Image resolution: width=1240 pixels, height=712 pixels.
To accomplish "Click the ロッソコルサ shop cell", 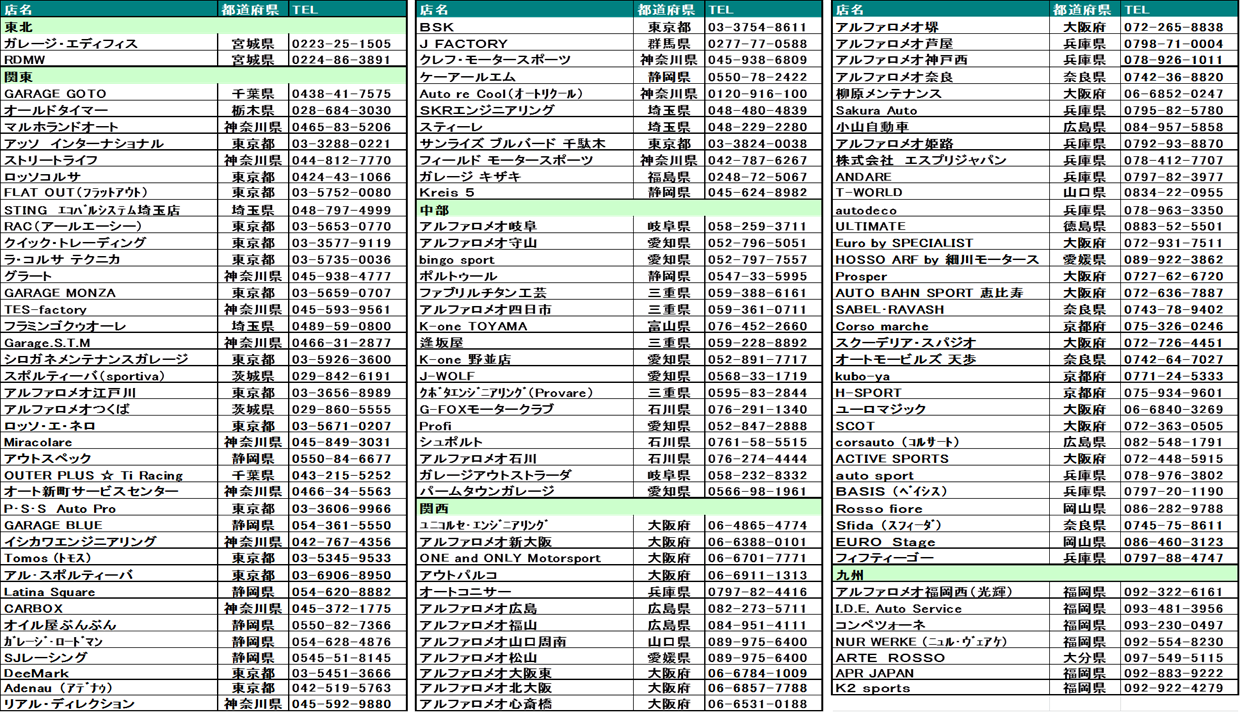I will tap(109, 177).
